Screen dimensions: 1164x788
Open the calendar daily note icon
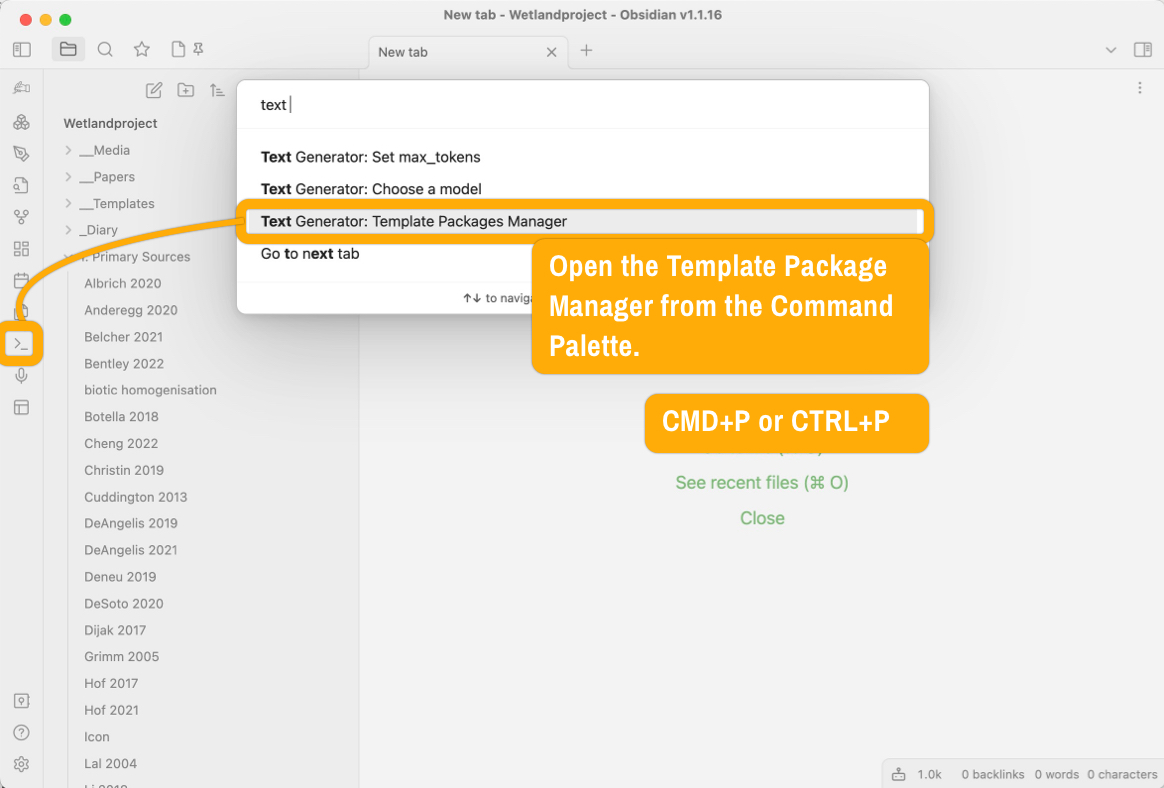pos(22,281)
